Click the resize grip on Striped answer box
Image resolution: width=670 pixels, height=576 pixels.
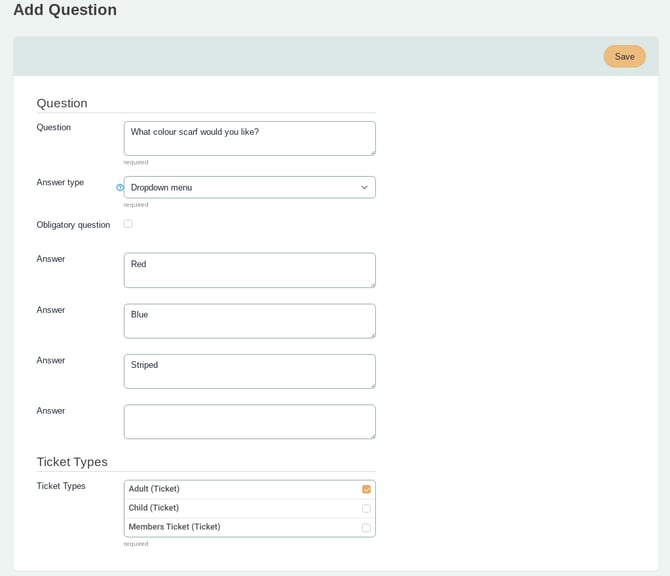[x=372, y=385]
